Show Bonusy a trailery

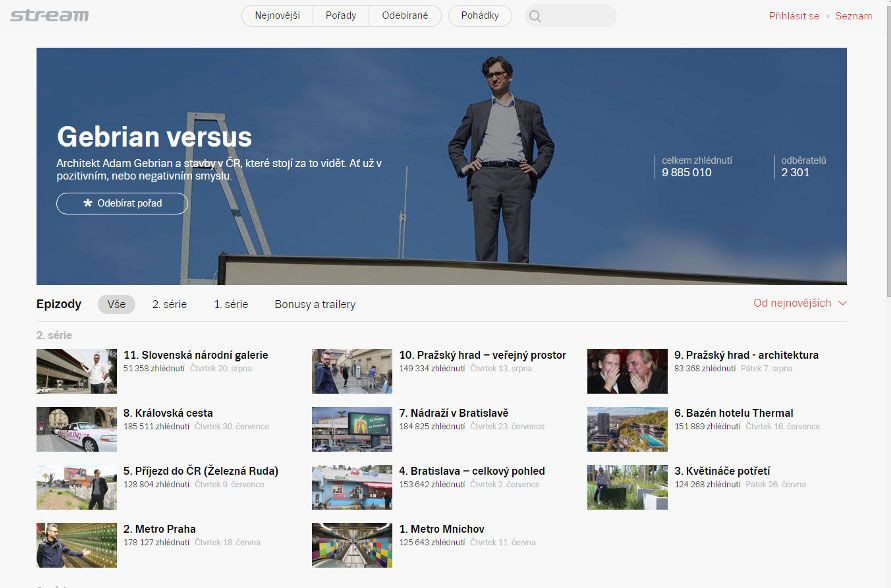(315, 304)
